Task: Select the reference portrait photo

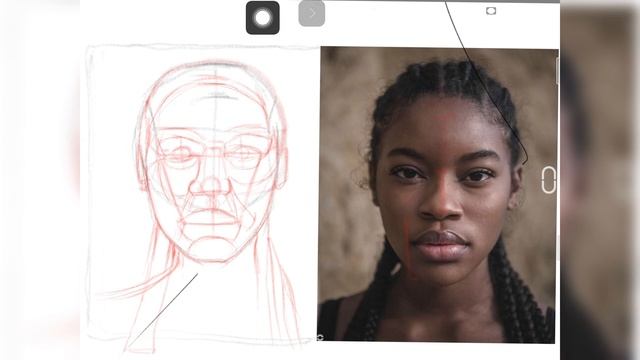Action: click(x=438, y=194)
